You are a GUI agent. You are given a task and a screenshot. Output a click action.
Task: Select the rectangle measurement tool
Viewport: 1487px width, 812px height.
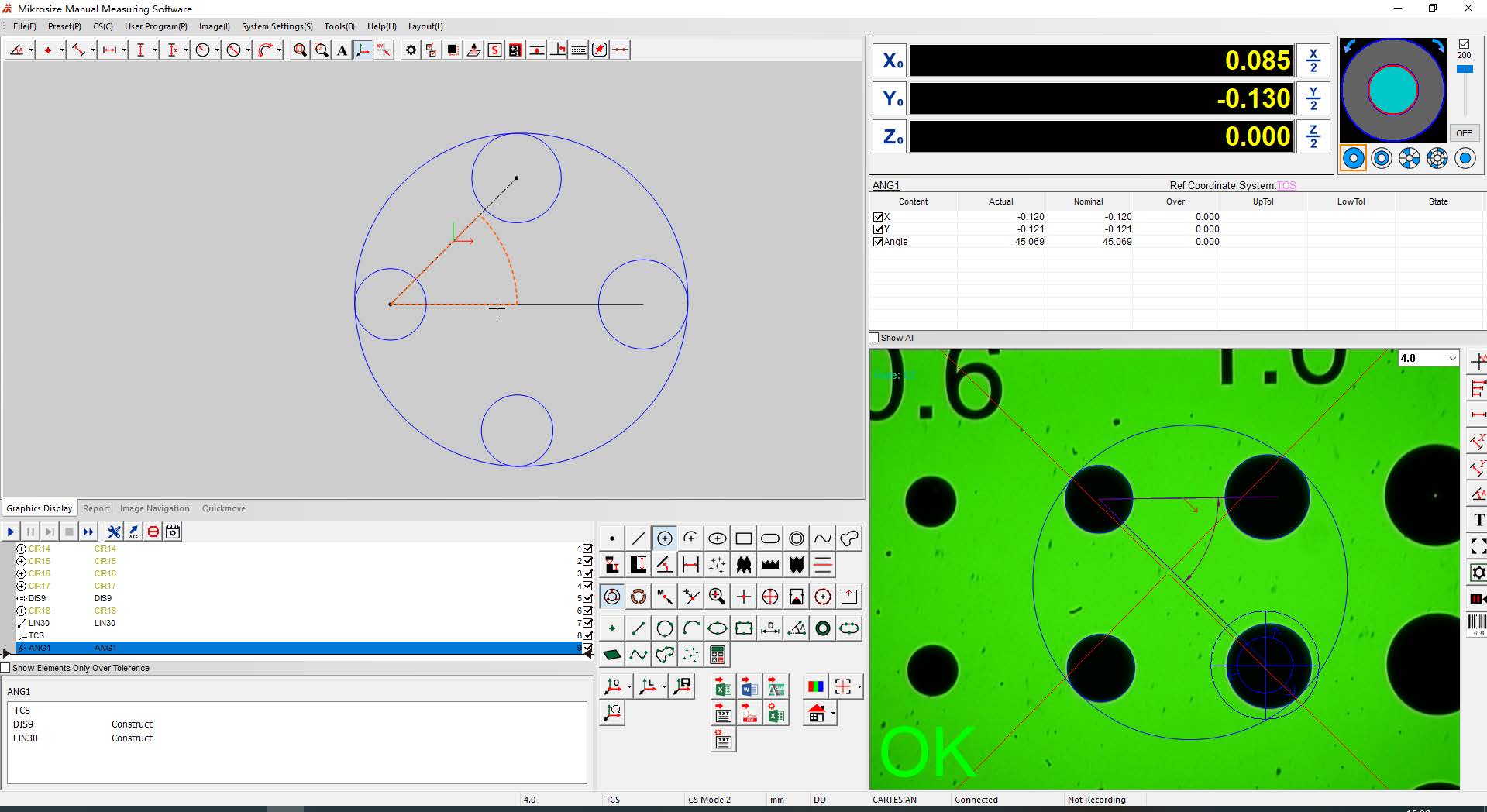pyautogui.click(x=743, y=538)
